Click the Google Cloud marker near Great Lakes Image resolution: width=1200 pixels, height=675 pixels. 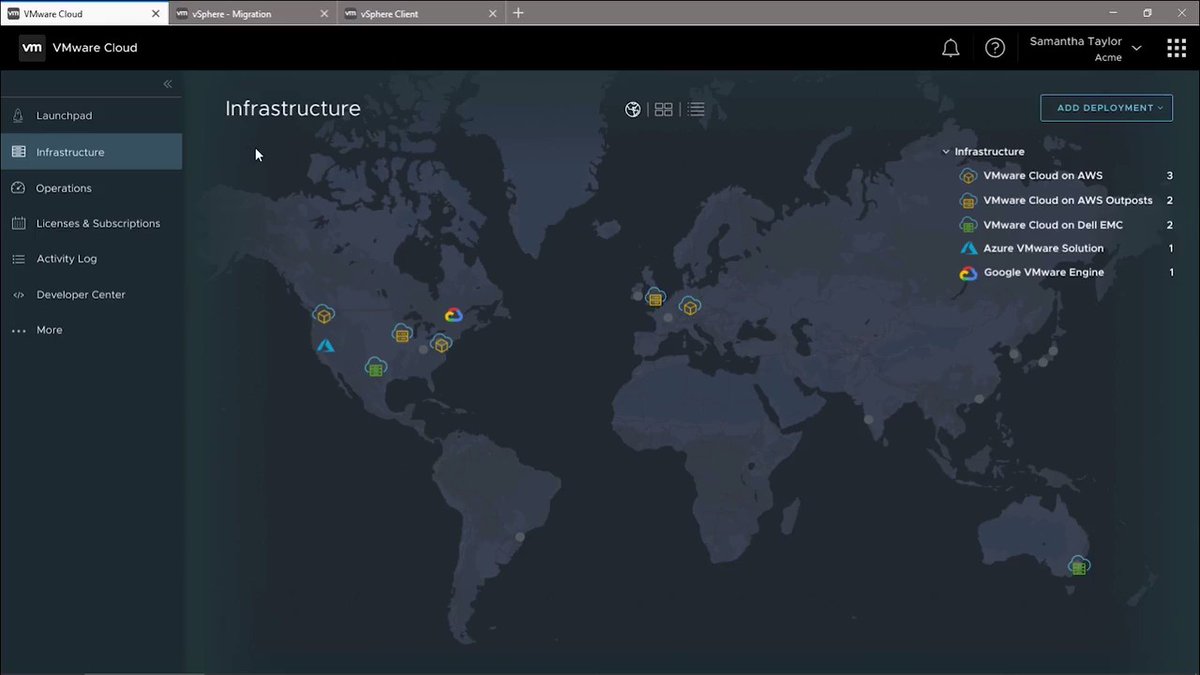tap(453, 315)
